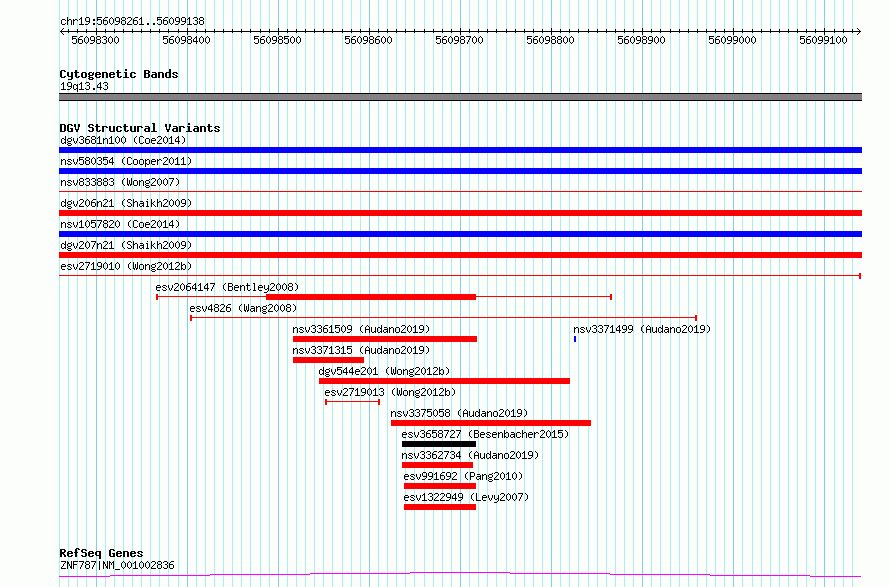This screenshot has height=587, width=890.
Task: Click the dgv544e201 (Wong2012b) label
Action: click(384, 371)
